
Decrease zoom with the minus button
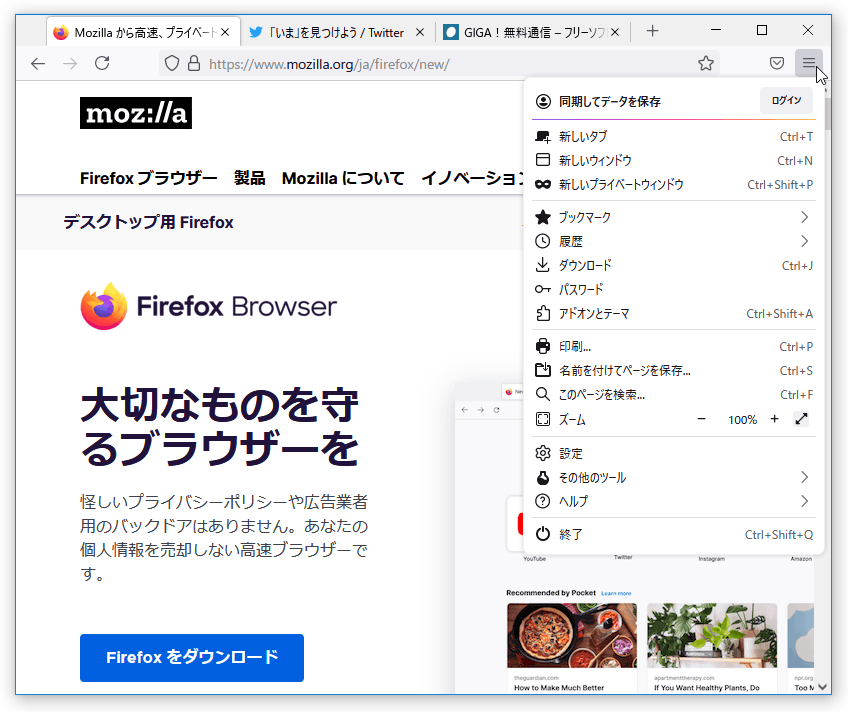(x=701, y=419)
